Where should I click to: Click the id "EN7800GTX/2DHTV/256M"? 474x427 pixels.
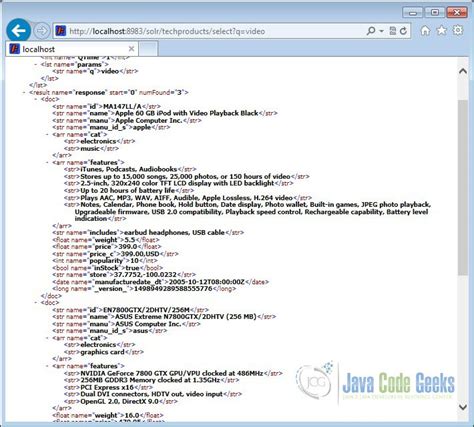click(x=147, y=310)
